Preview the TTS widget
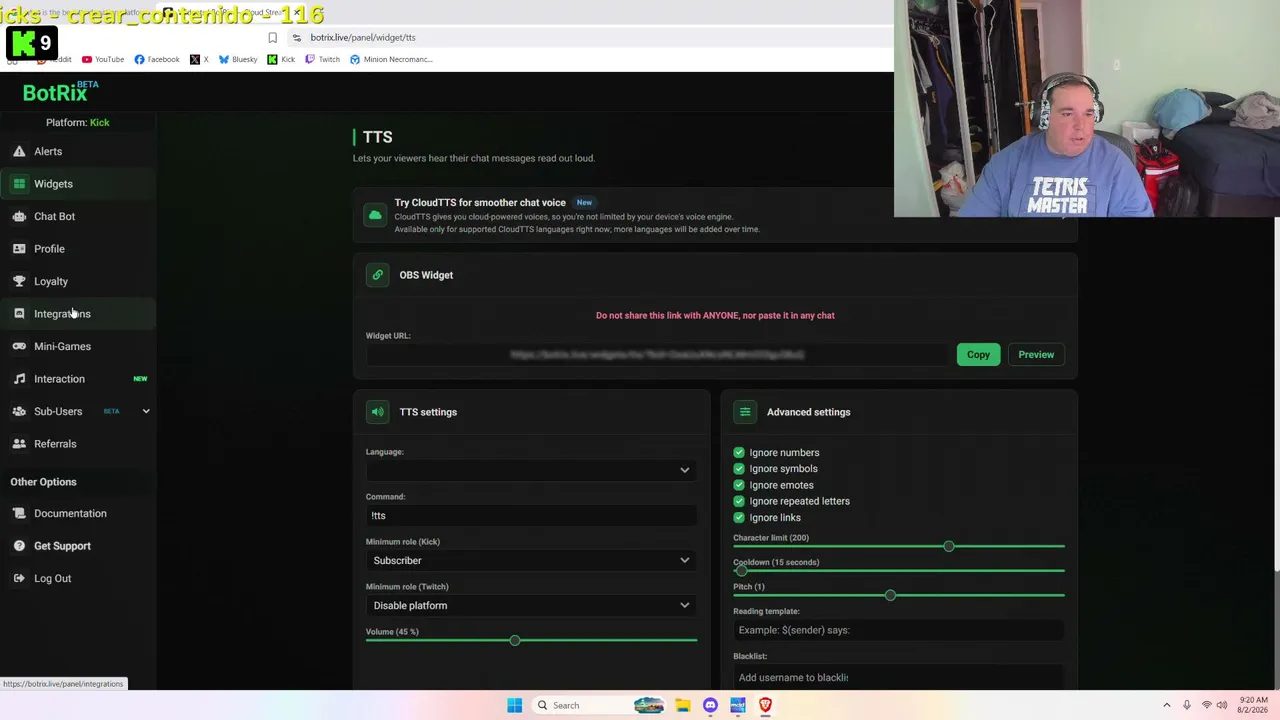This screenshot has width=1280, height=720. 1036,354
